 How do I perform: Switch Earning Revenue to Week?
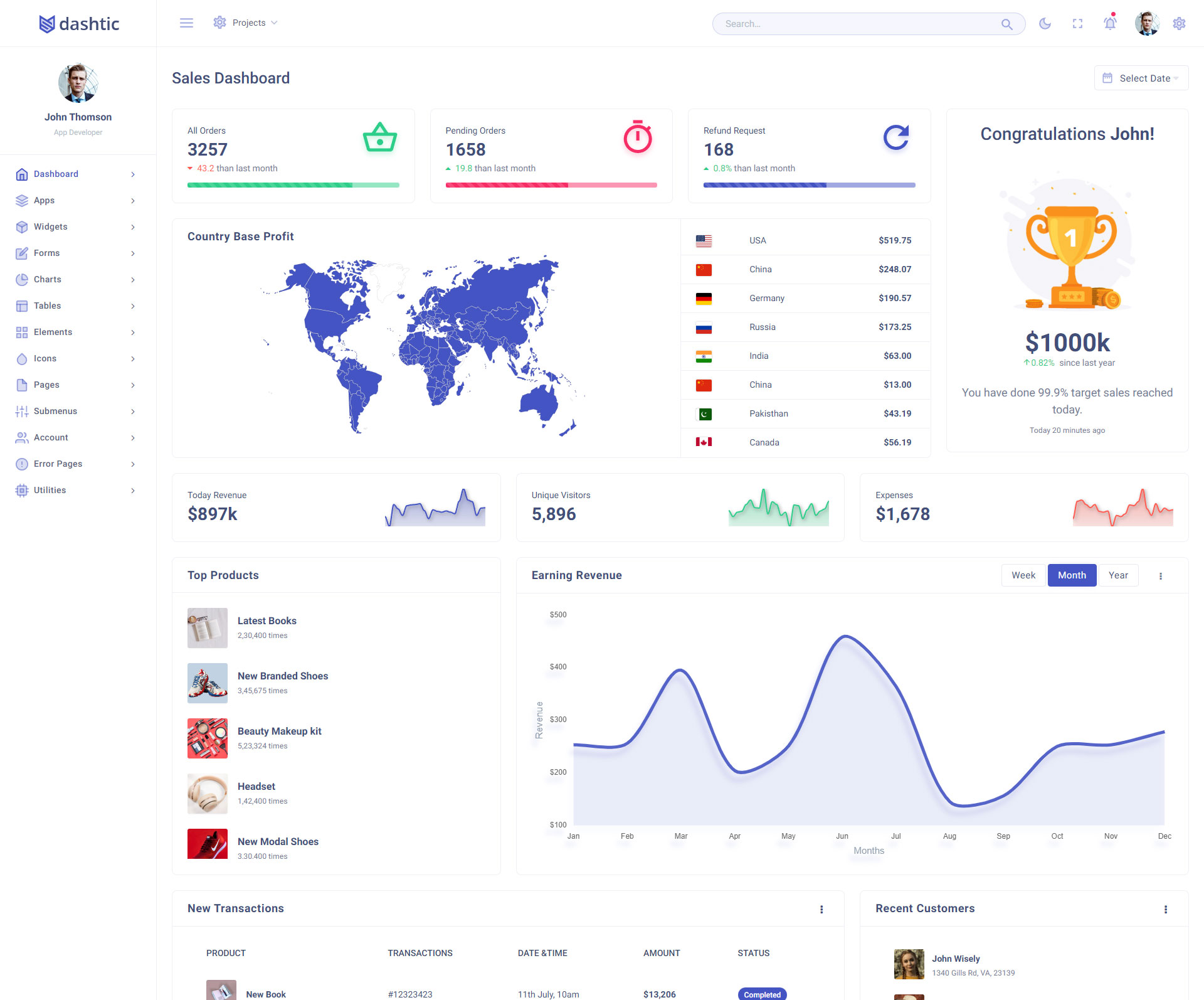(x=1023, y=575)
